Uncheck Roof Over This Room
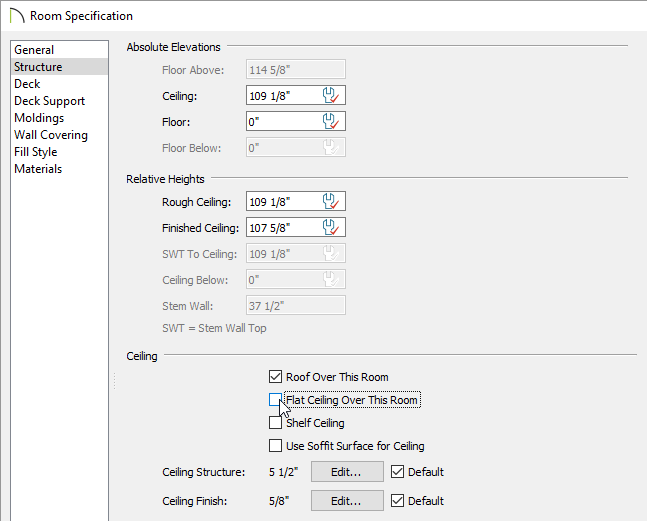This screenshot has height=521, width=647. tap(275, 377)
